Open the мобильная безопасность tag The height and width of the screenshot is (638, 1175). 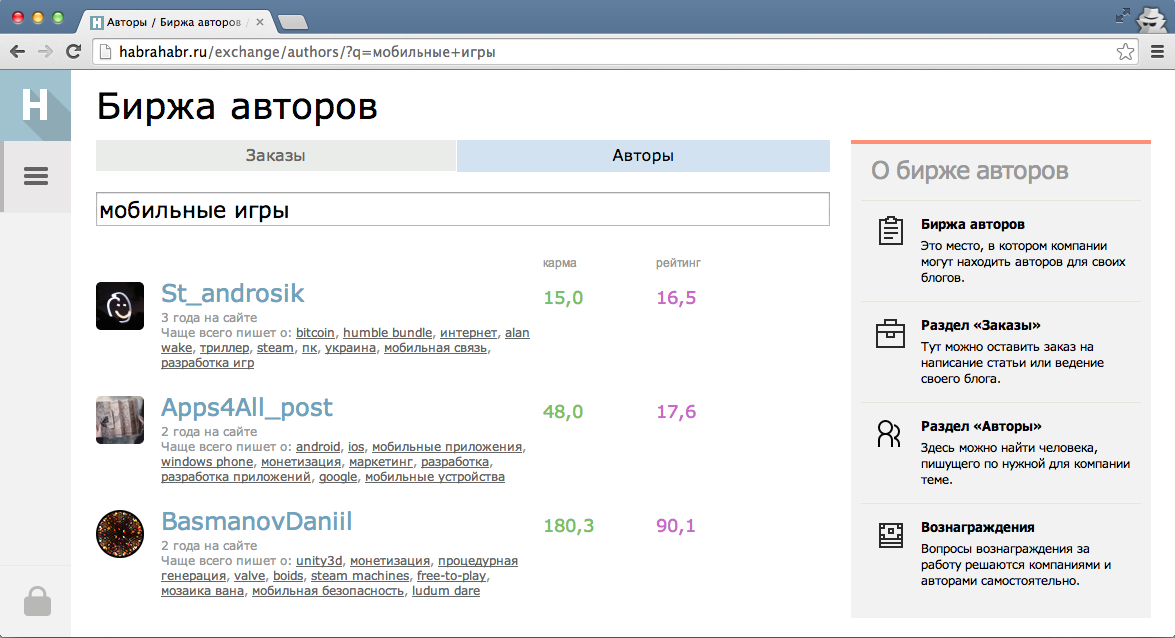click(x=327, y=591)
